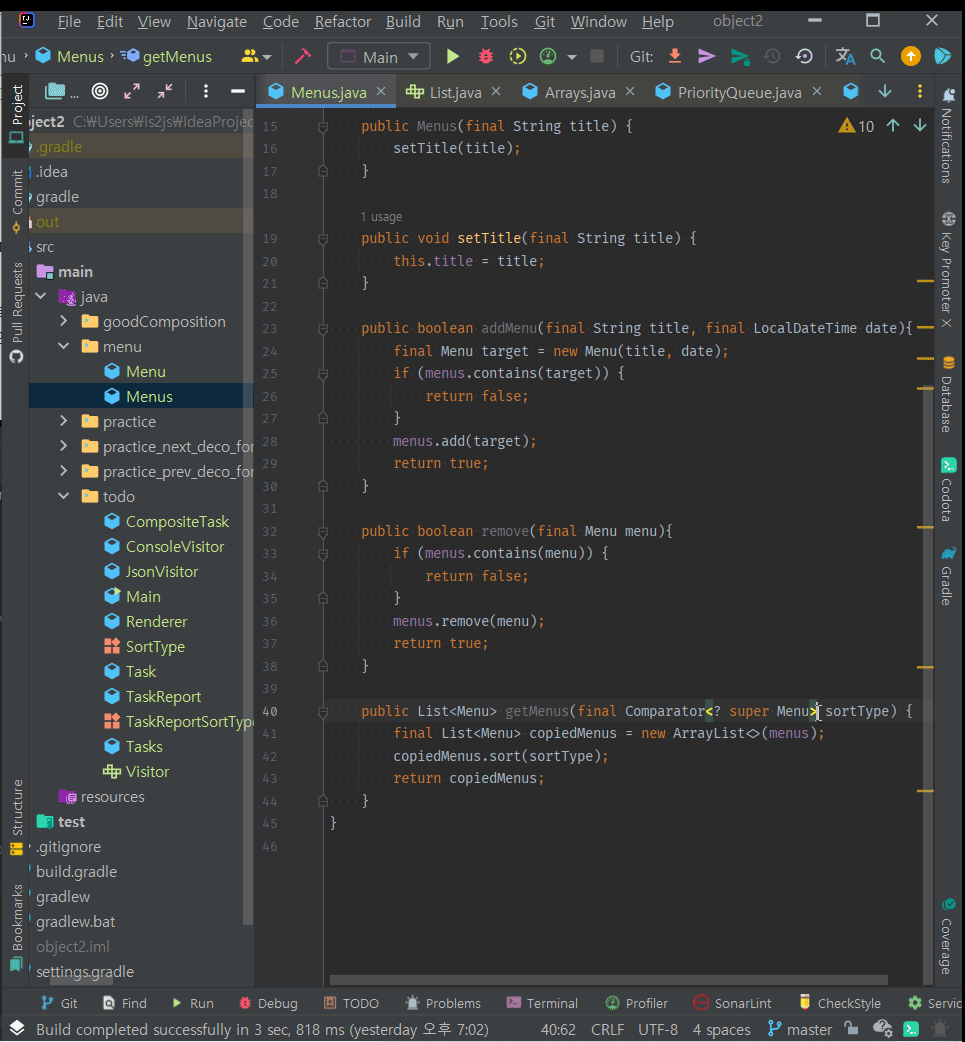Click the master branch widget
965x1042 pixels.
[x=800, y=1029]
